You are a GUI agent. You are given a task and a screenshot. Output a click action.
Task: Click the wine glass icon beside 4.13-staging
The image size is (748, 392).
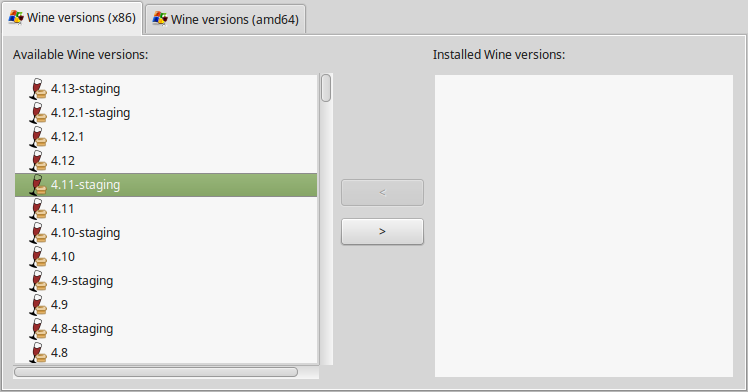(x=38, y=89)
